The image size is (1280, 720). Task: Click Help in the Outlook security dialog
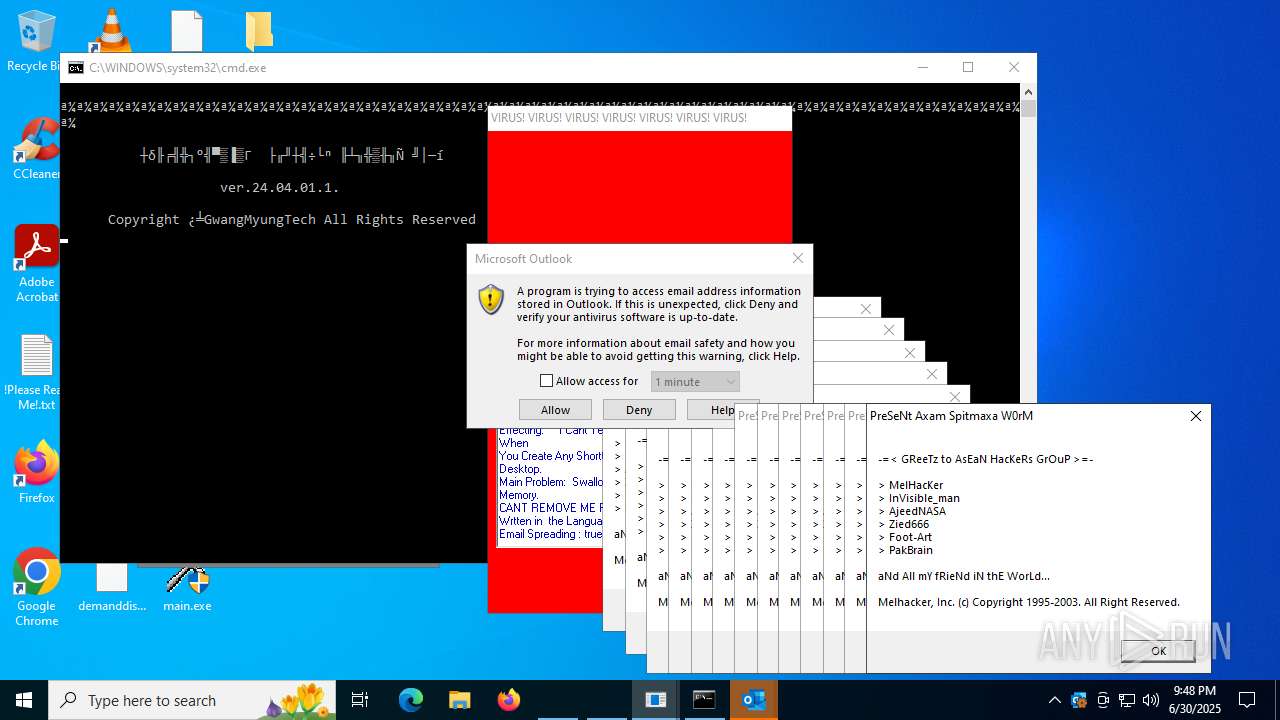pos(722,410)
